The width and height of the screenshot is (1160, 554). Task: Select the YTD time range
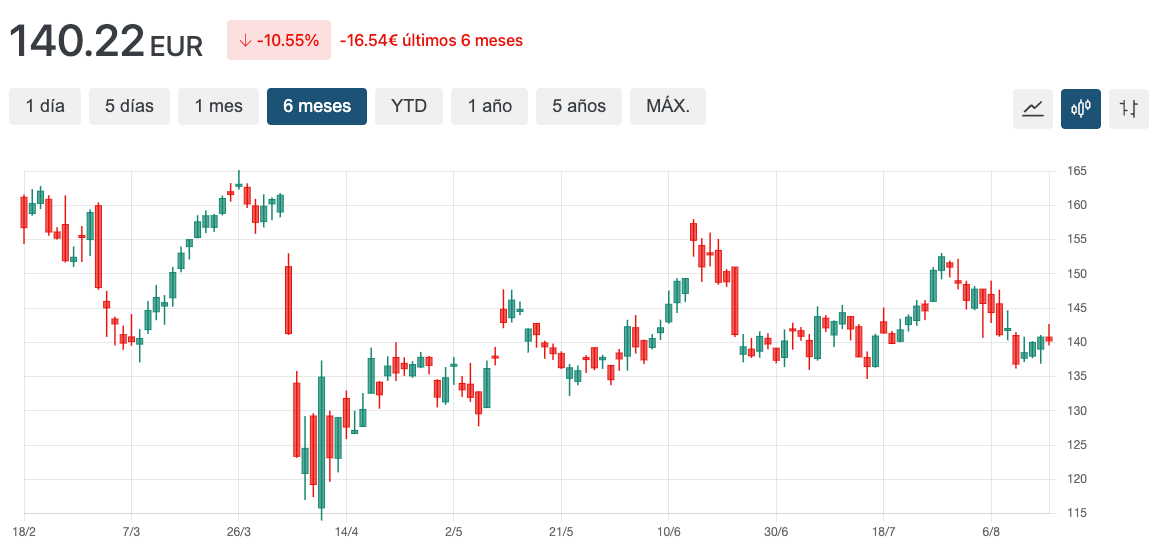(409, 107)
